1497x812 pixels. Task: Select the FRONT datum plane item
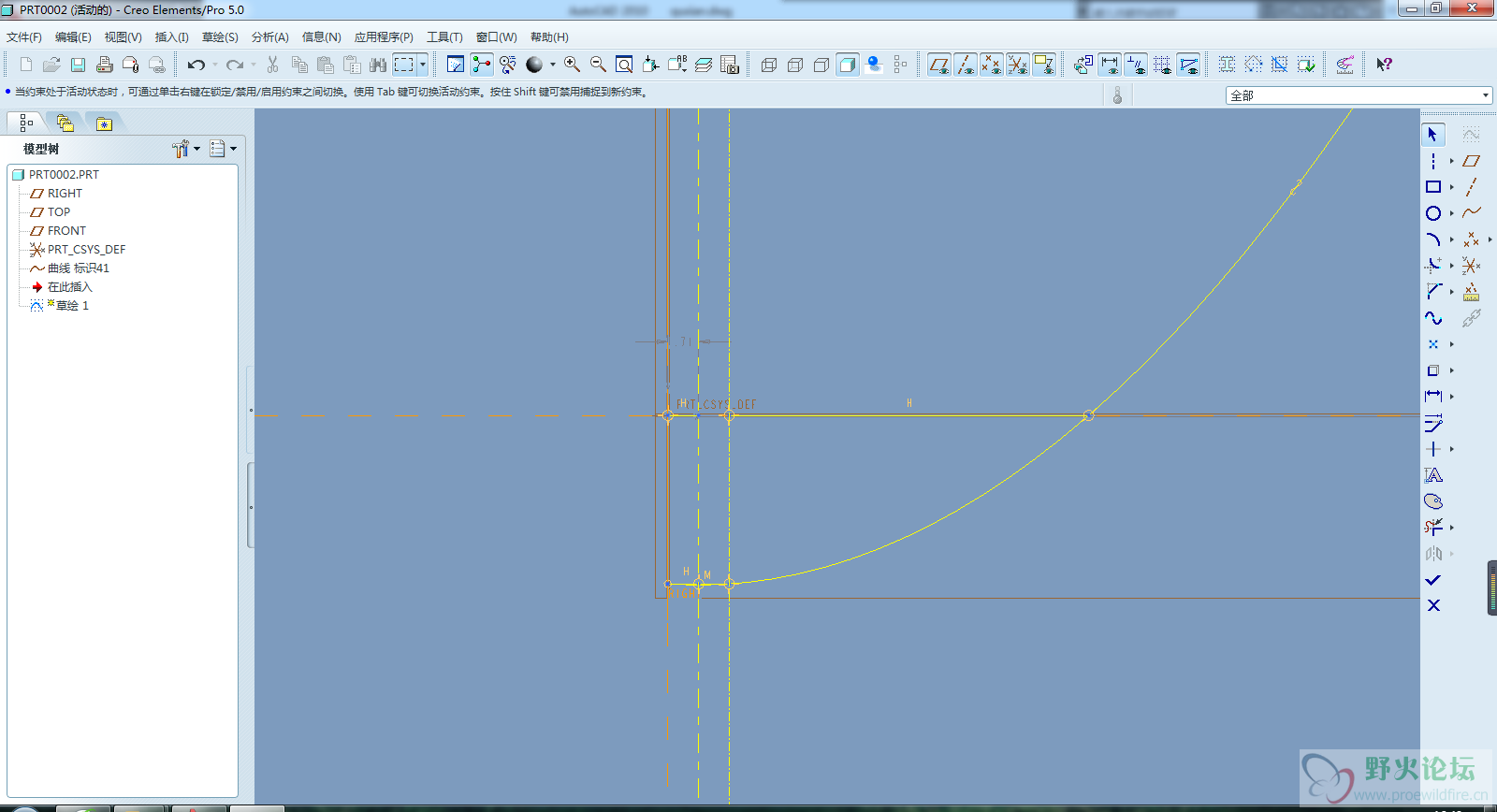(66, 231)
